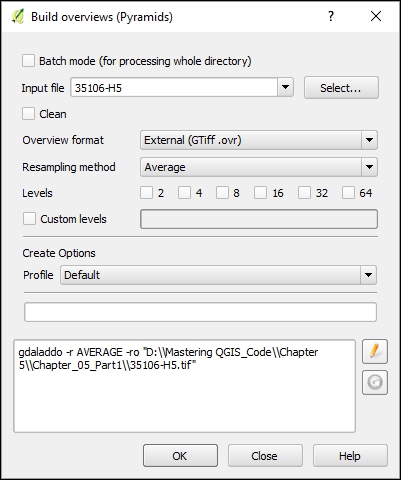Expand the Overview format dropdown

click(369, 140)
